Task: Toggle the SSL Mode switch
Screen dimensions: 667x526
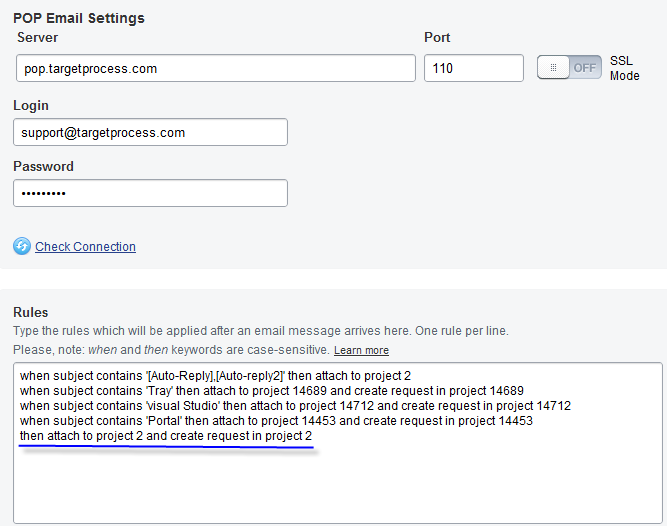Action: click(x=570, y=67)
